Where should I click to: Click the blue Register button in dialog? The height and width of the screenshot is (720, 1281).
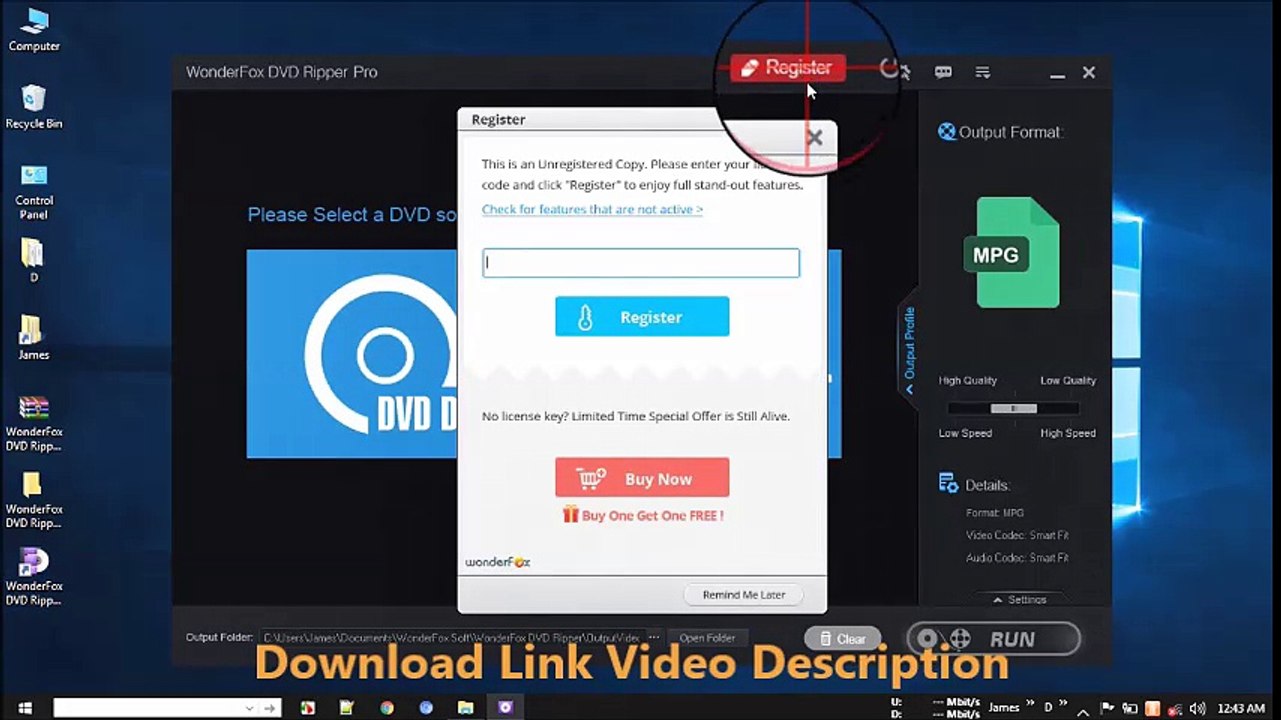coord(642,317)
